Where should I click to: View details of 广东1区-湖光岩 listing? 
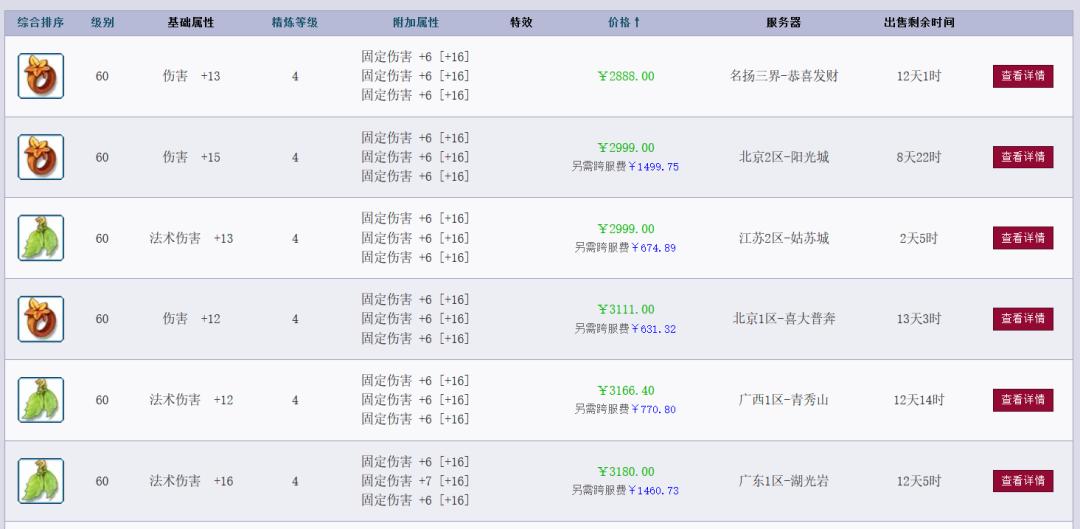point(1023,481)
